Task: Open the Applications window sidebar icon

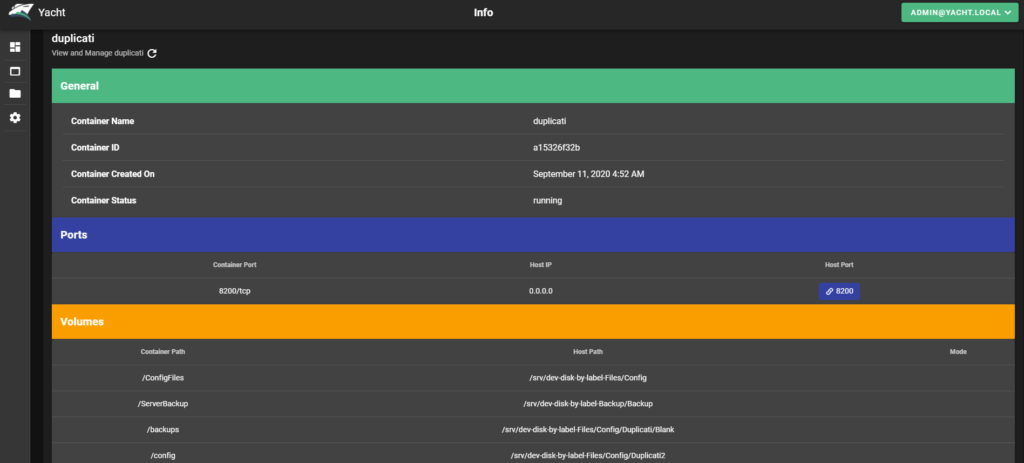Action: [15, 71]
